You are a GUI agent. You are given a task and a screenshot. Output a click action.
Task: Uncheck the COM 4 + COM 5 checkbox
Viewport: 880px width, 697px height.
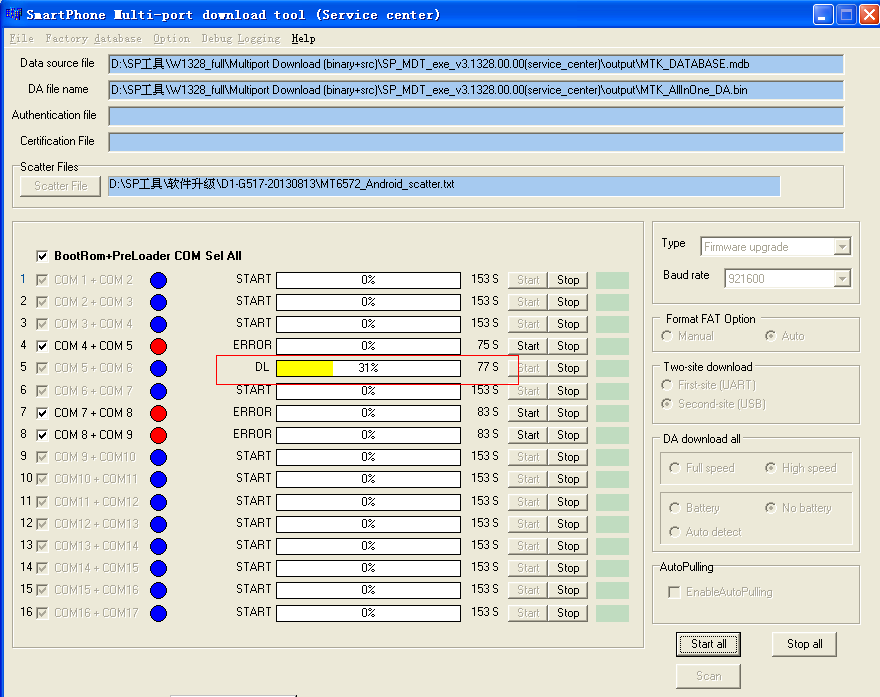(42, 346)
